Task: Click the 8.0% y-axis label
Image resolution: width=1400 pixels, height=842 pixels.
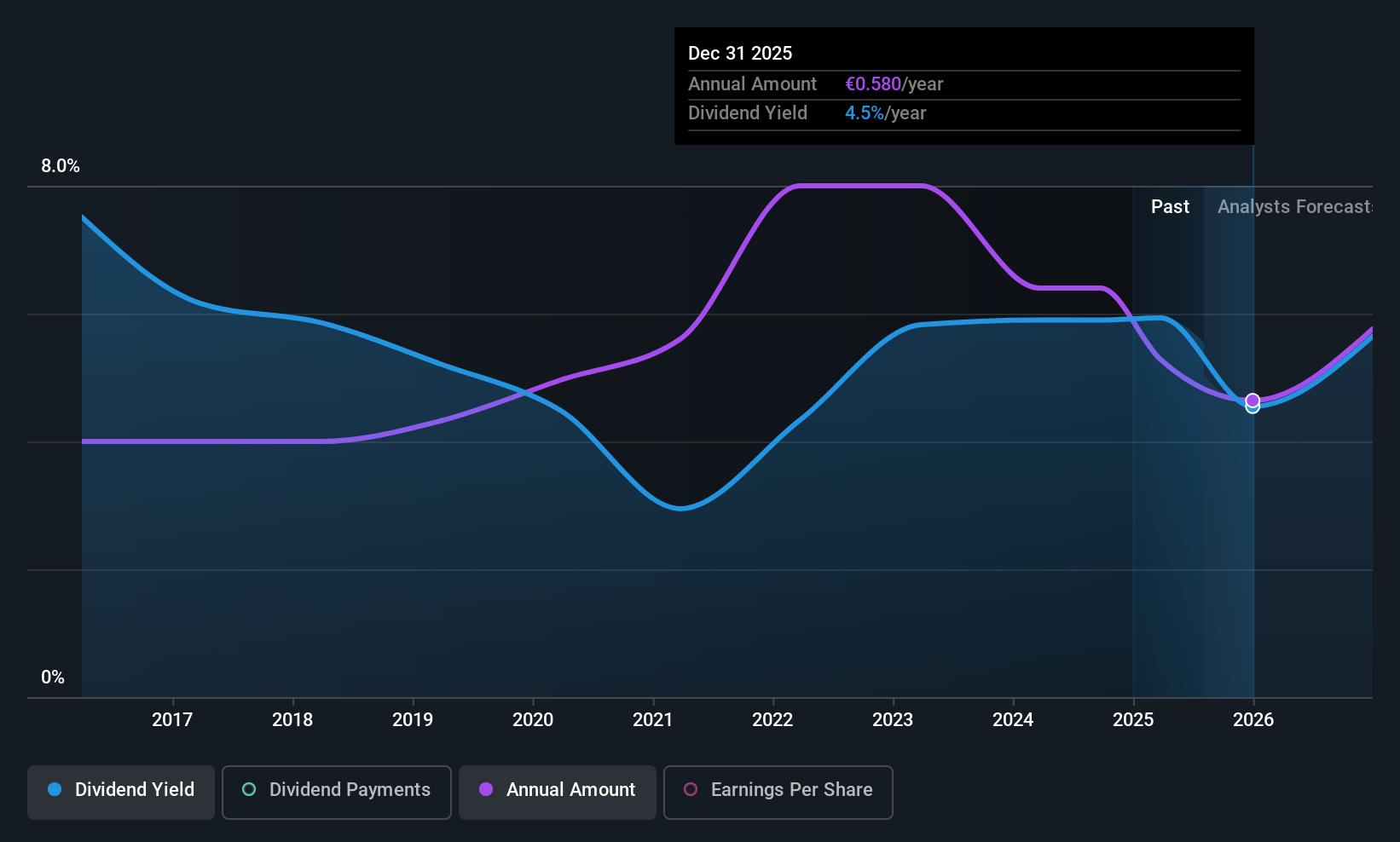Action: point(61,166)
